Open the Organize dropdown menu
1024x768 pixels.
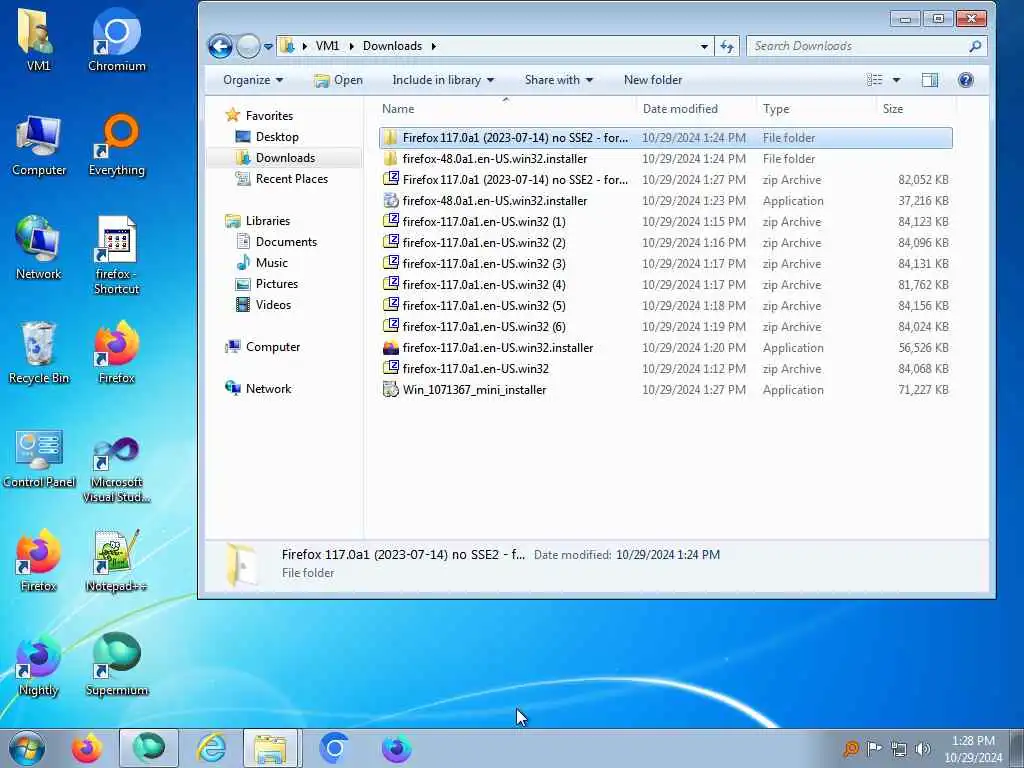253,80
